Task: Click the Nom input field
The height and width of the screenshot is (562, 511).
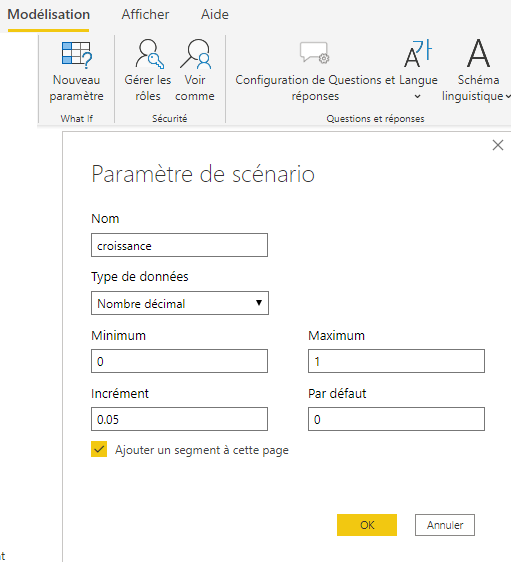Action: 180,245
